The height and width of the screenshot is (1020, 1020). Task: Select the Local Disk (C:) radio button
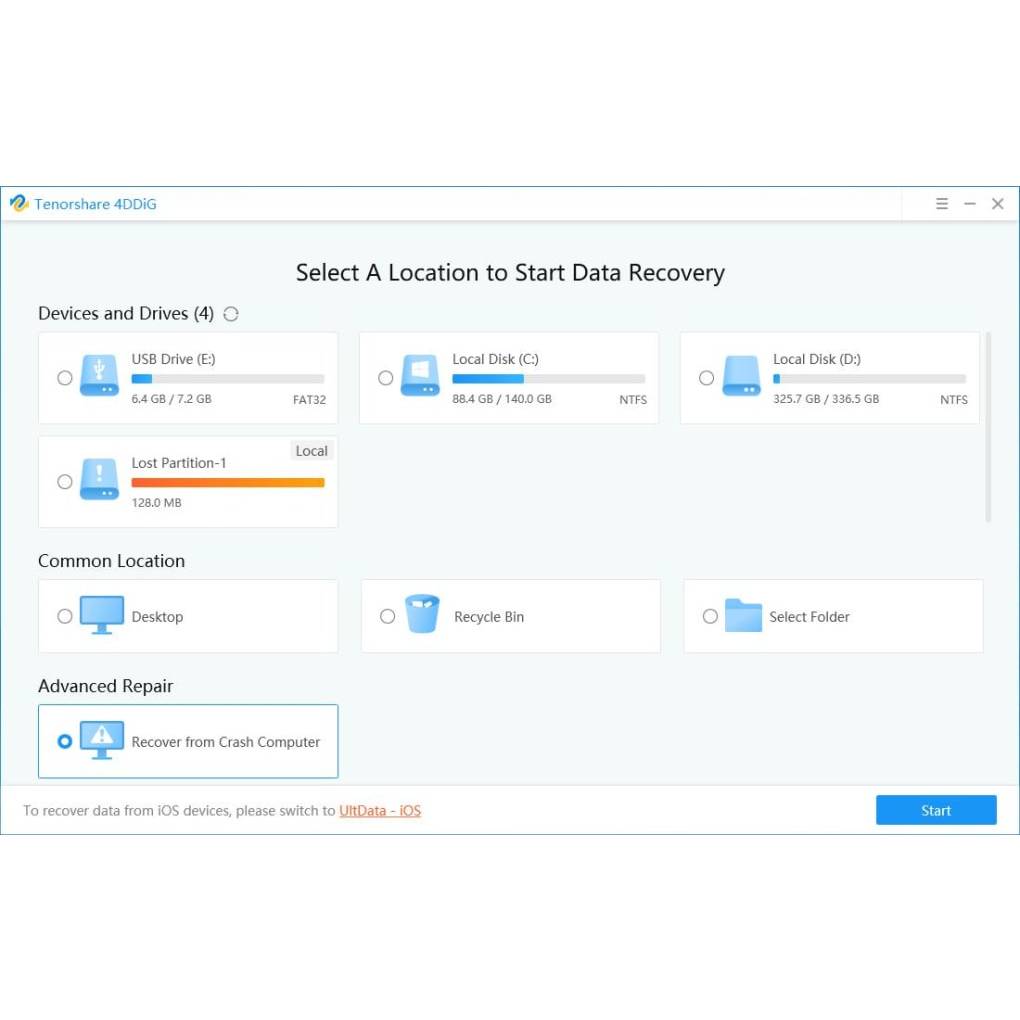pos(385,378)
